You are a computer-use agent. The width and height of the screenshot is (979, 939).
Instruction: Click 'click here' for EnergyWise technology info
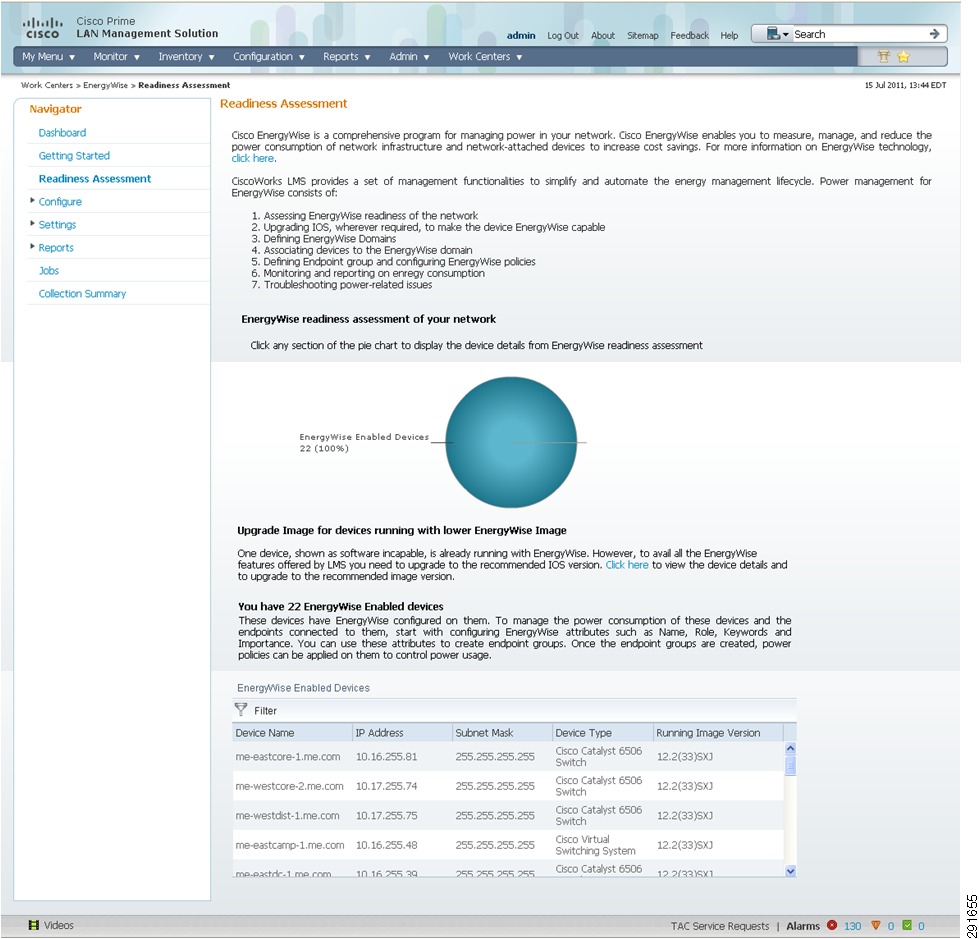click(x=253, y=159)
